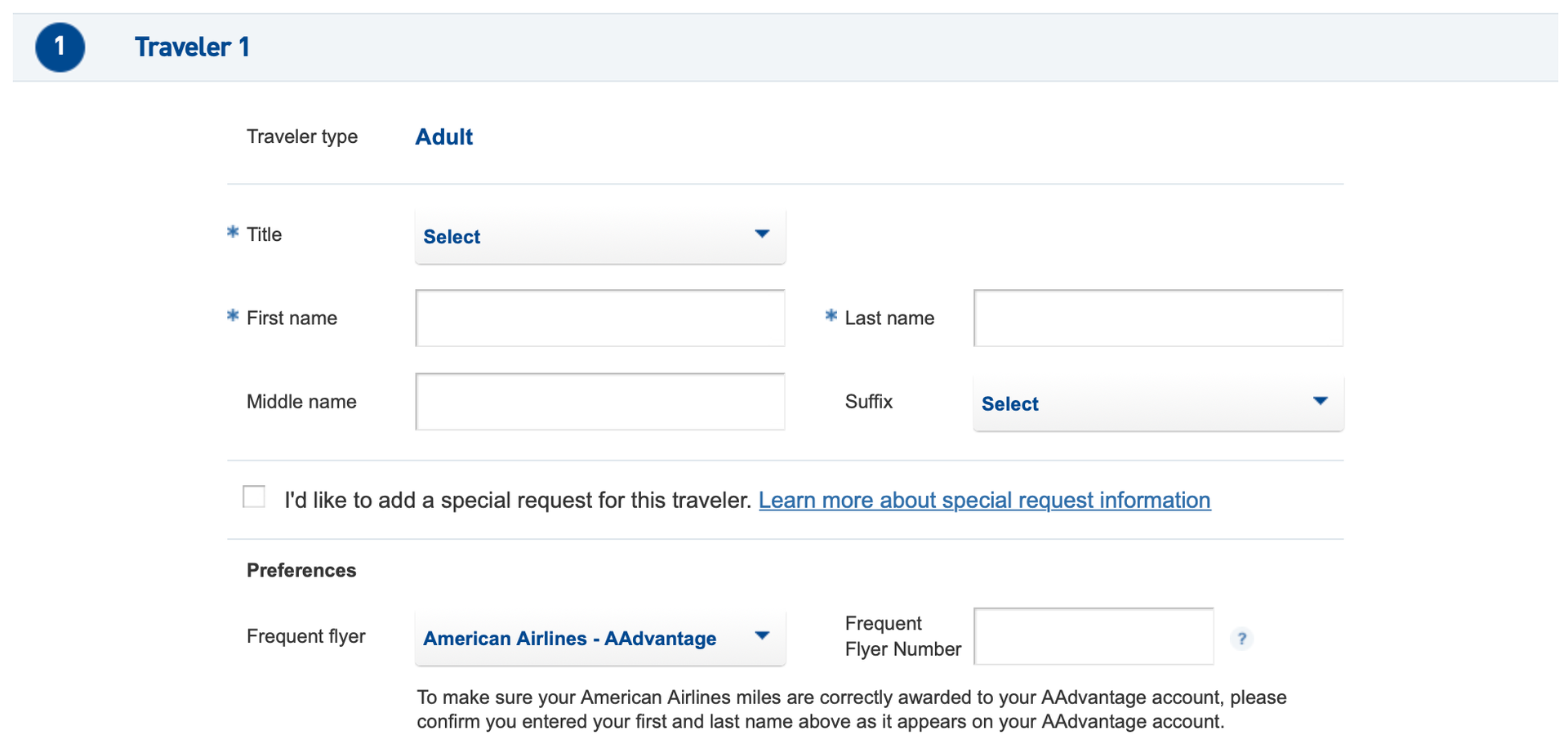The image size is (1568, 744).
Task: Click the Select placeholder in Title dropdown
Action: pyautogui.click(x=452, y=236)
